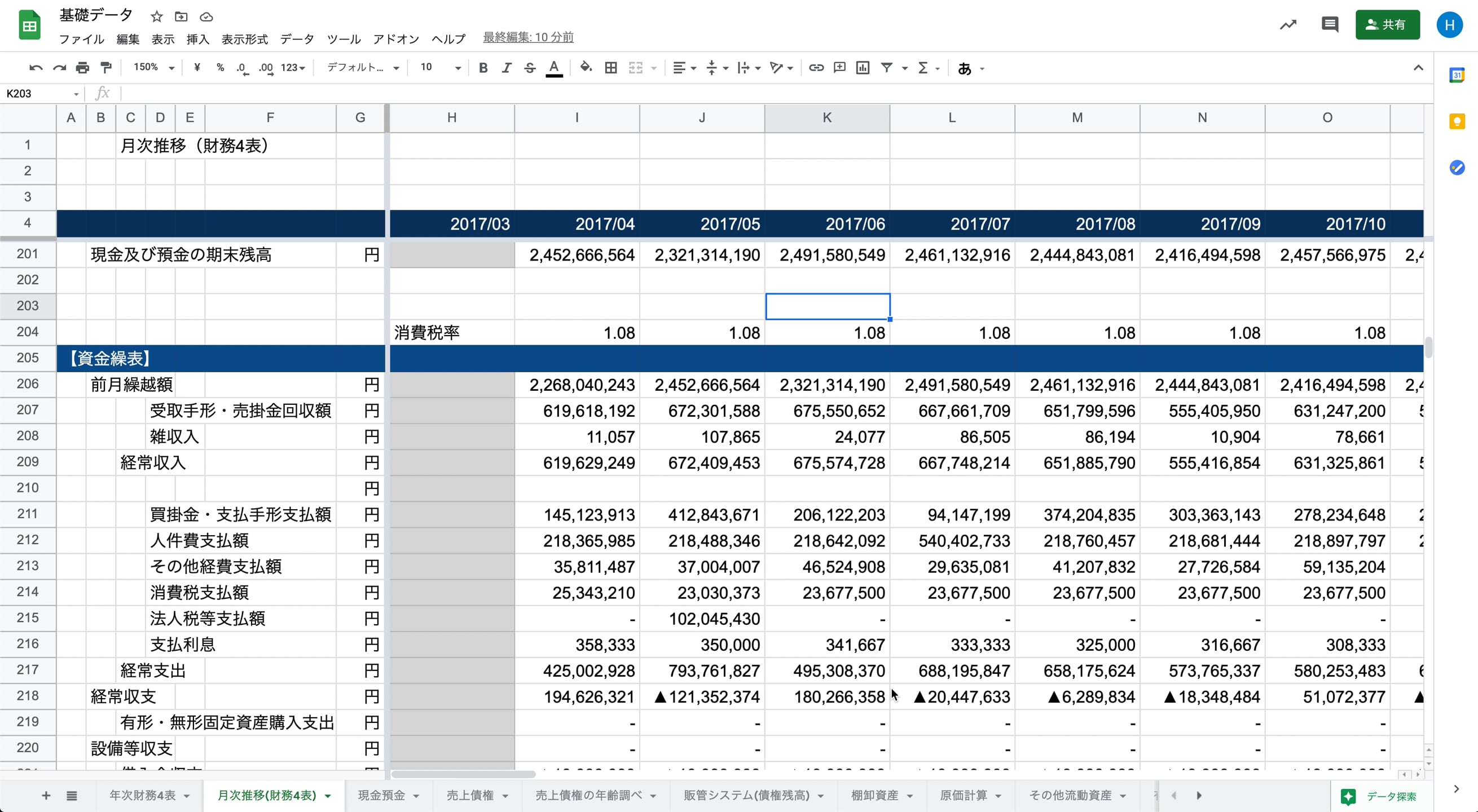Open the fill color bucket
Image resolution: width=1478 pixels, height=812 pixels.
(586, 68)
